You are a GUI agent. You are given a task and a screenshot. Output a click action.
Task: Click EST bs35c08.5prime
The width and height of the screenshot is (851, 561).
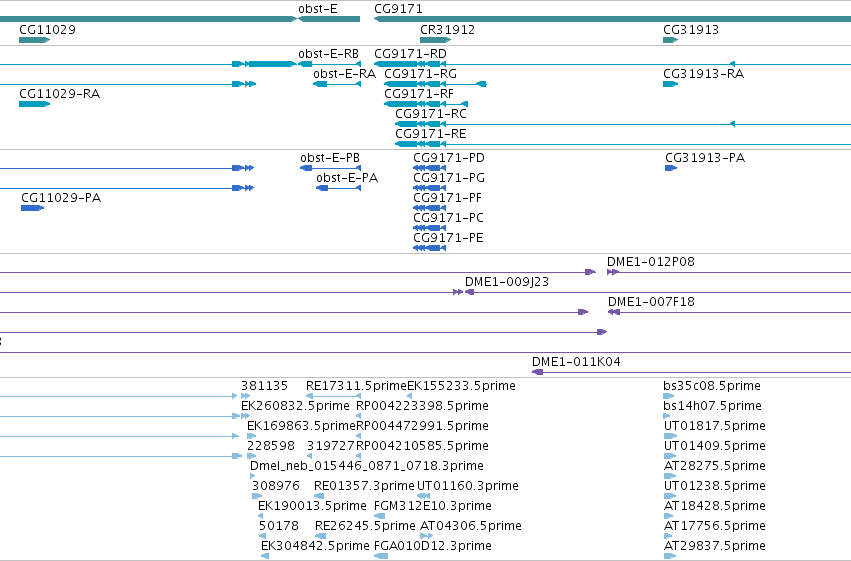[712, 386]
